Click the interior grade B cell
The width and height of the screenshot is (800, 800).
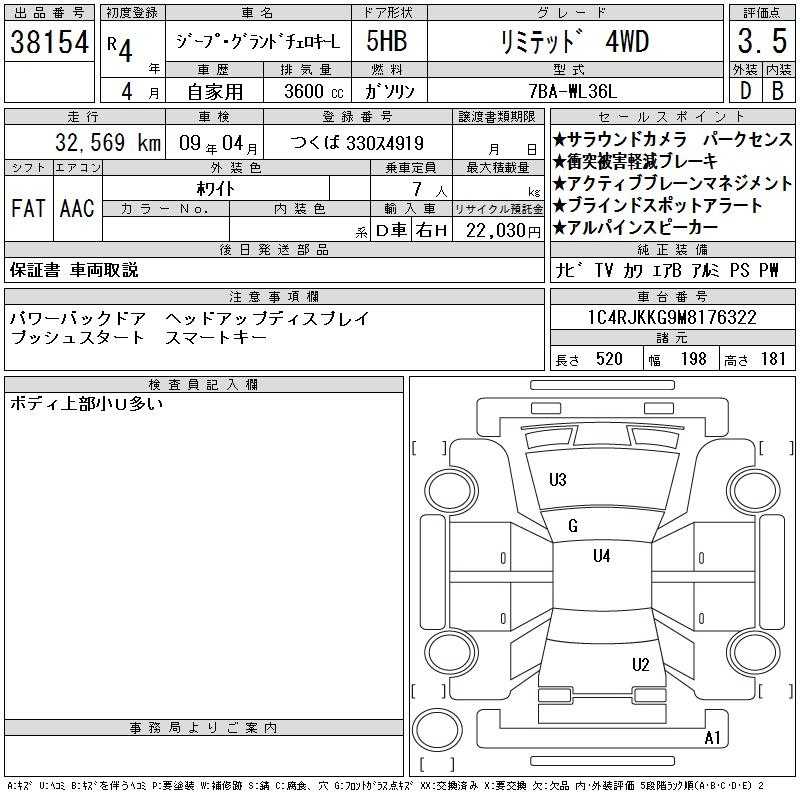pos(778,90)
